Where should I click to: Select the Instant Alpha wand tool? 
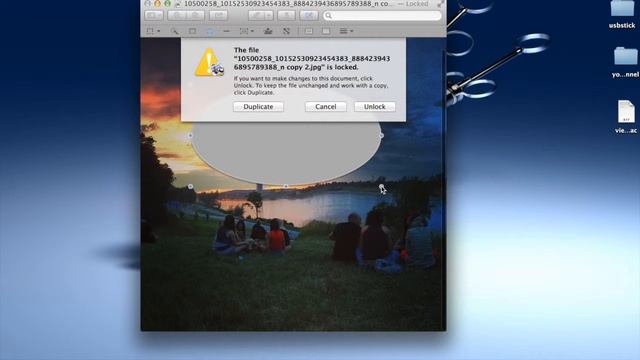[x=174, y=31]
